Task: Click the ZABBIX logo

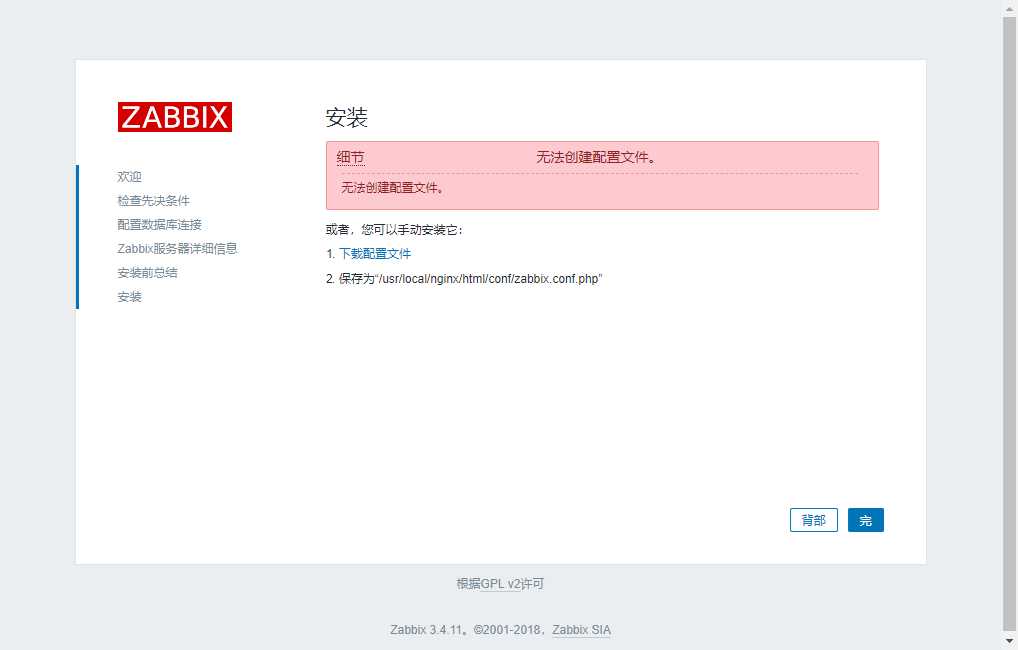Action: pos(175,117)
